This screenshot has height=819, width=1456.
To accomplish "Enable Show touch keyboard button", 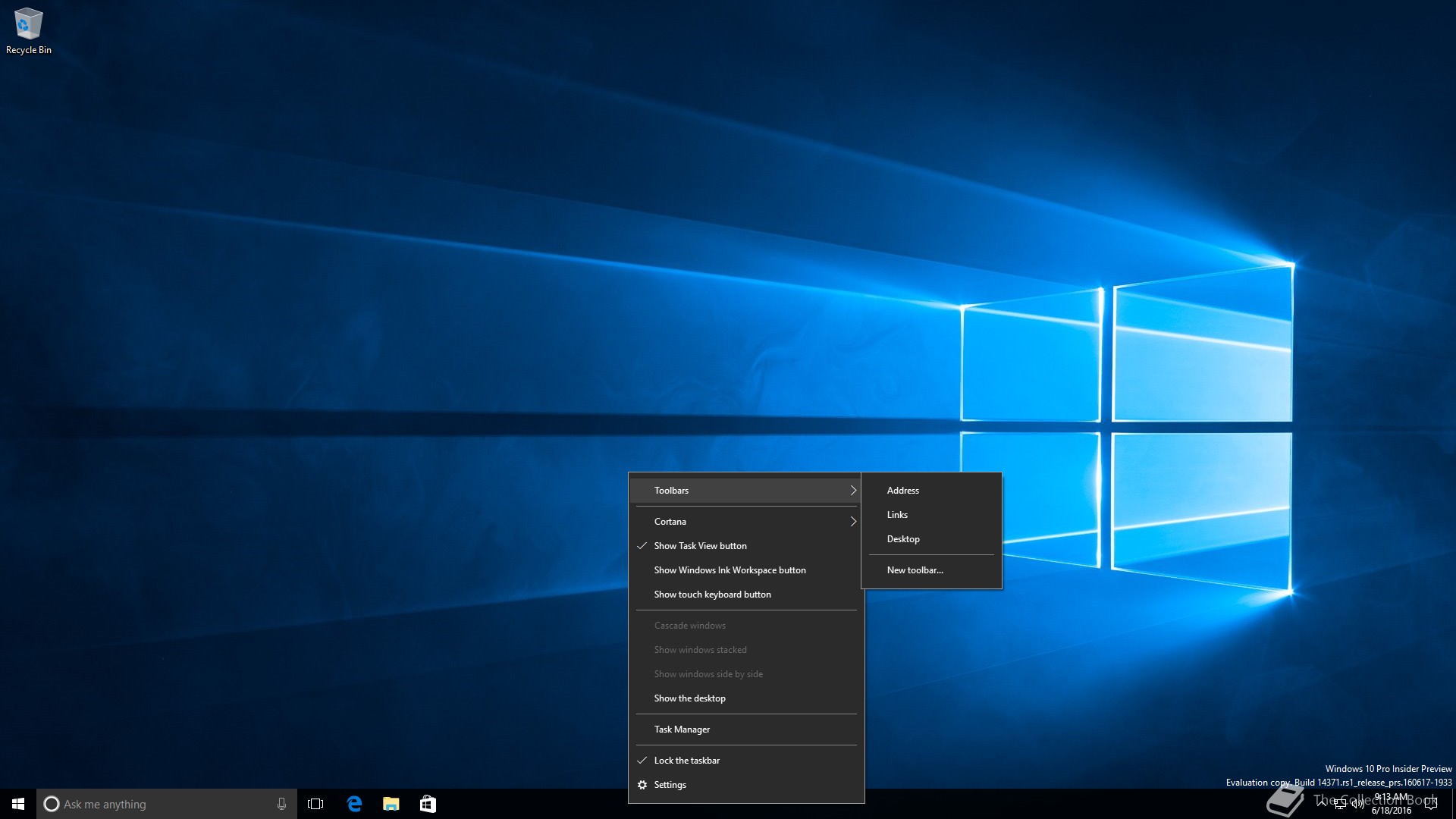I will 746,595.
